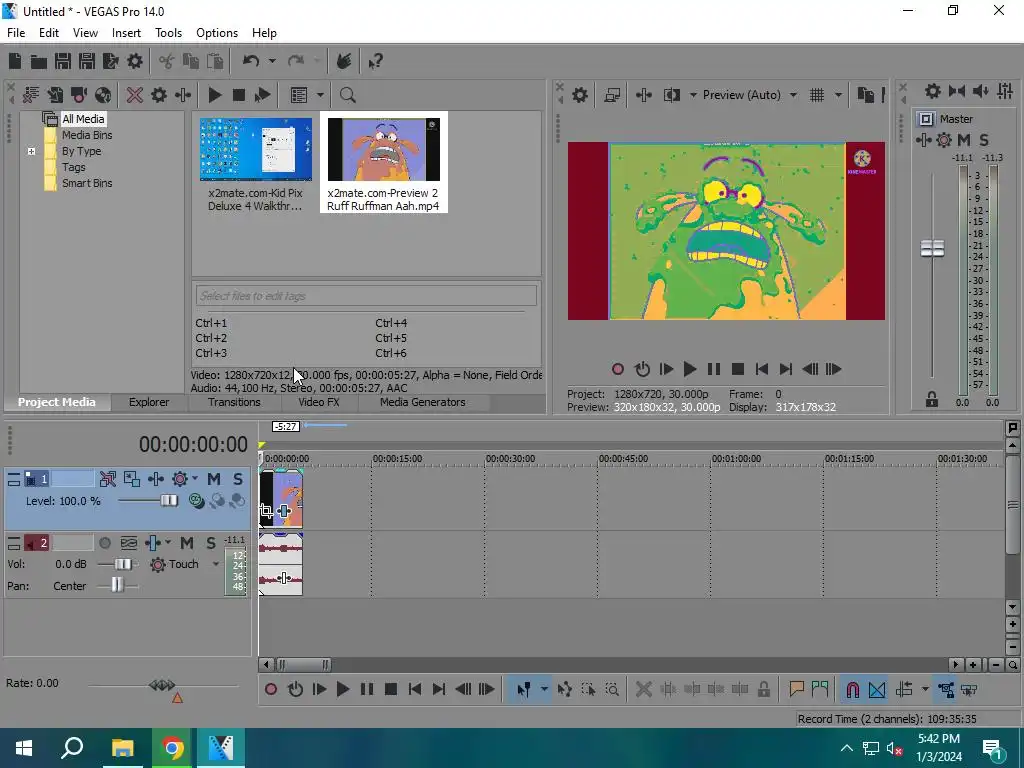Image resolution: width=1024 pixels, height=768 pixels.
Task: Play from start in Video Preview
Action: click(x=666, y=370)
